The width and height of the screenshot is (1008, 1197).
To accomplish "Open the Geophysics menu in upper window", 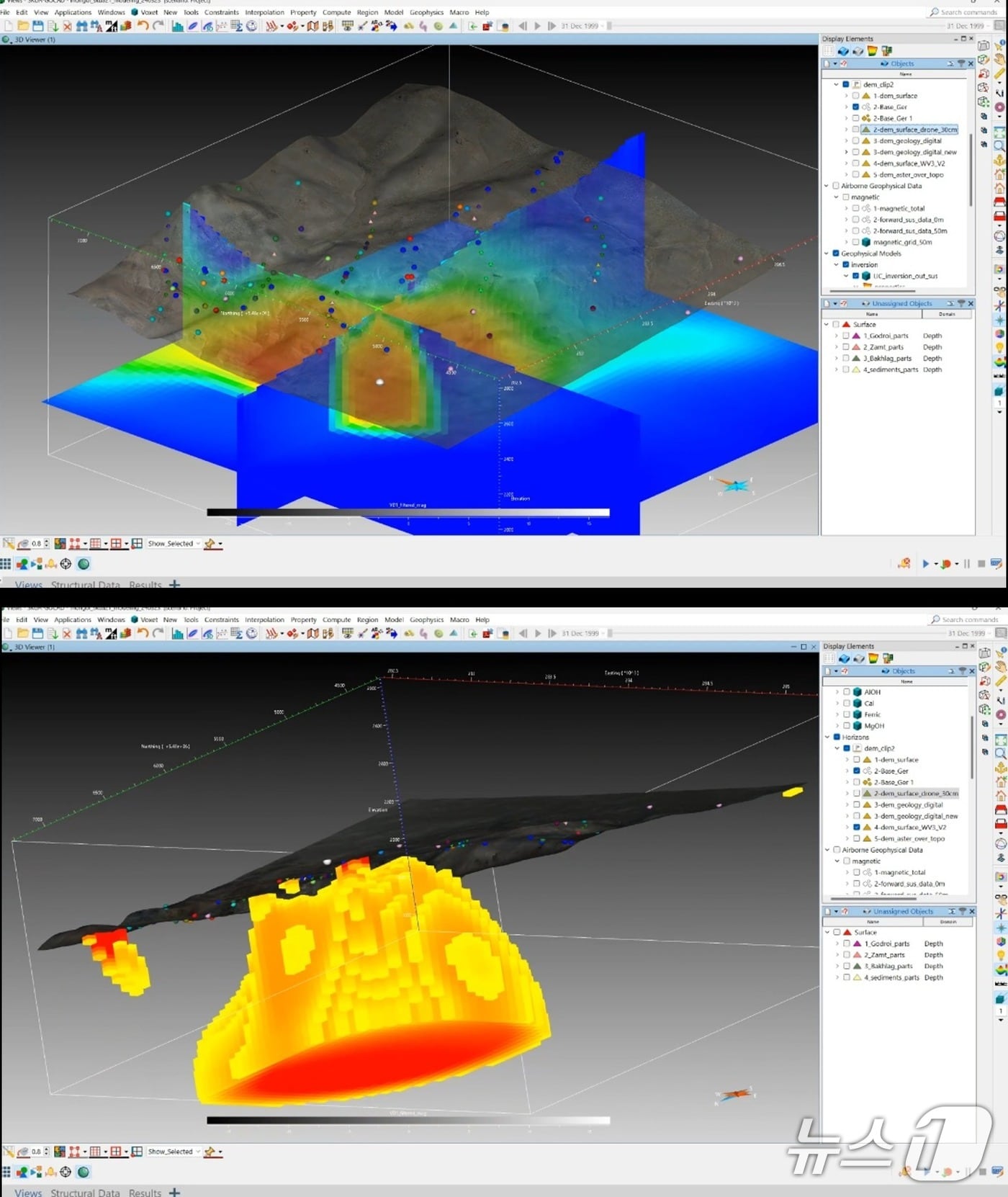I will click(426, 12).
